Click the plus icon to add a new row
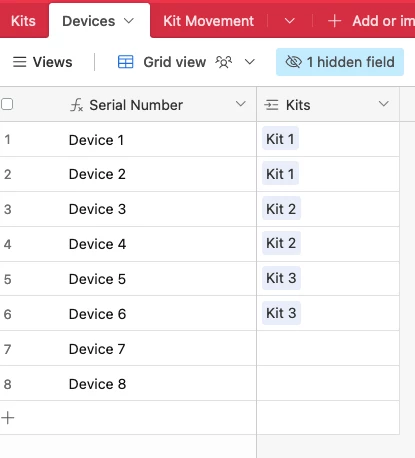The image size is (415, 458). click(x=8, y=418)
